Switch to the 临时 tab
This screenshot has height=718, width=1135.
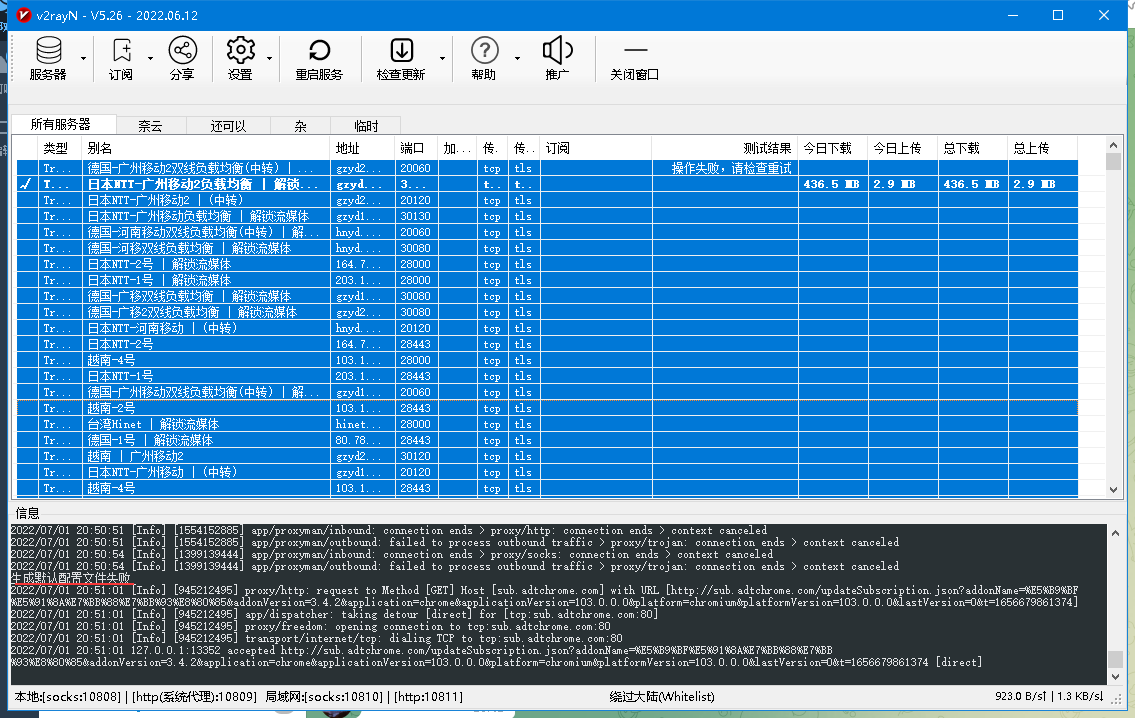366,126
